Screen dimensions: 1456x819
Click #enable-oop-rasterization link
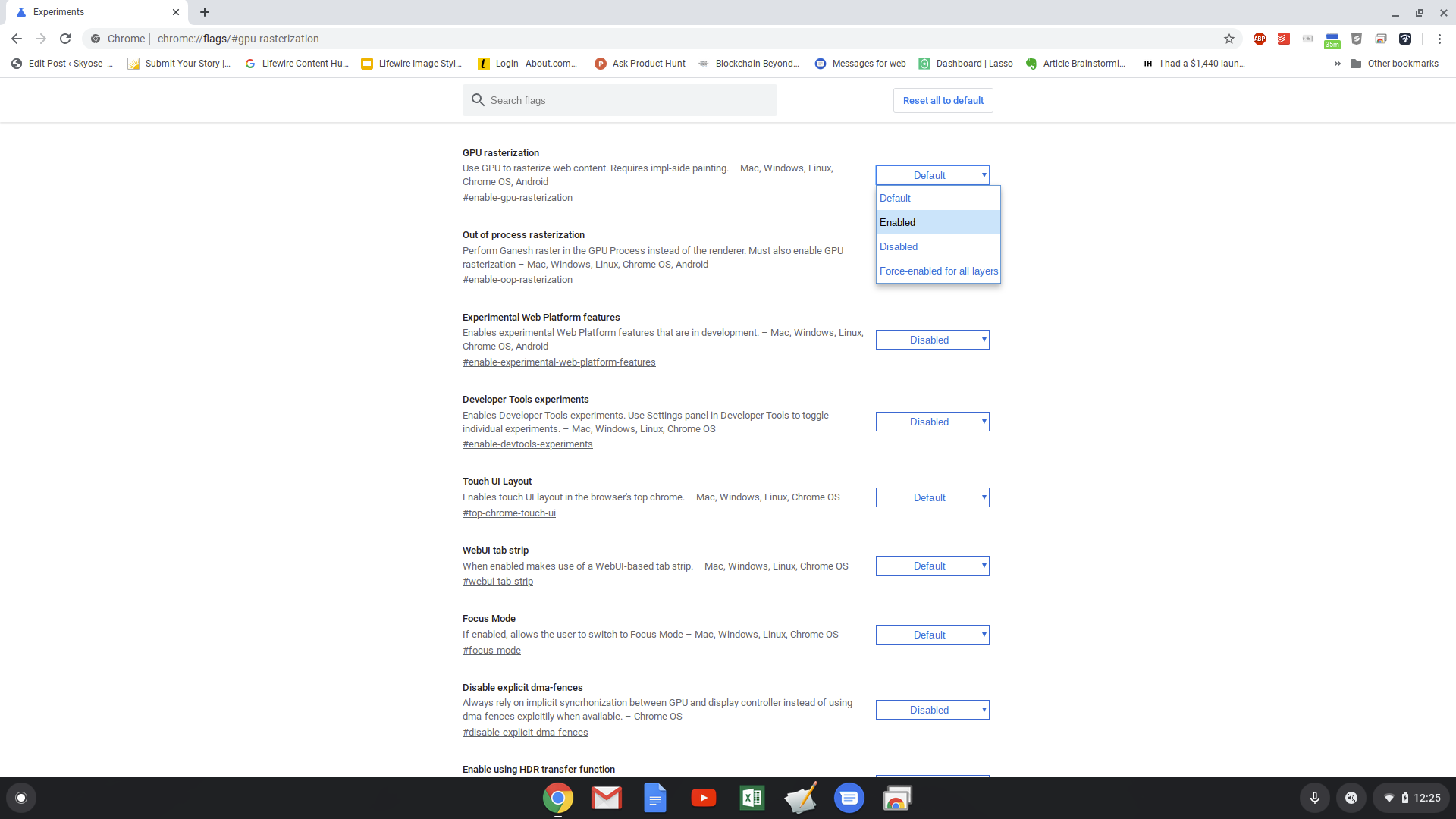(x=517, y=279)
